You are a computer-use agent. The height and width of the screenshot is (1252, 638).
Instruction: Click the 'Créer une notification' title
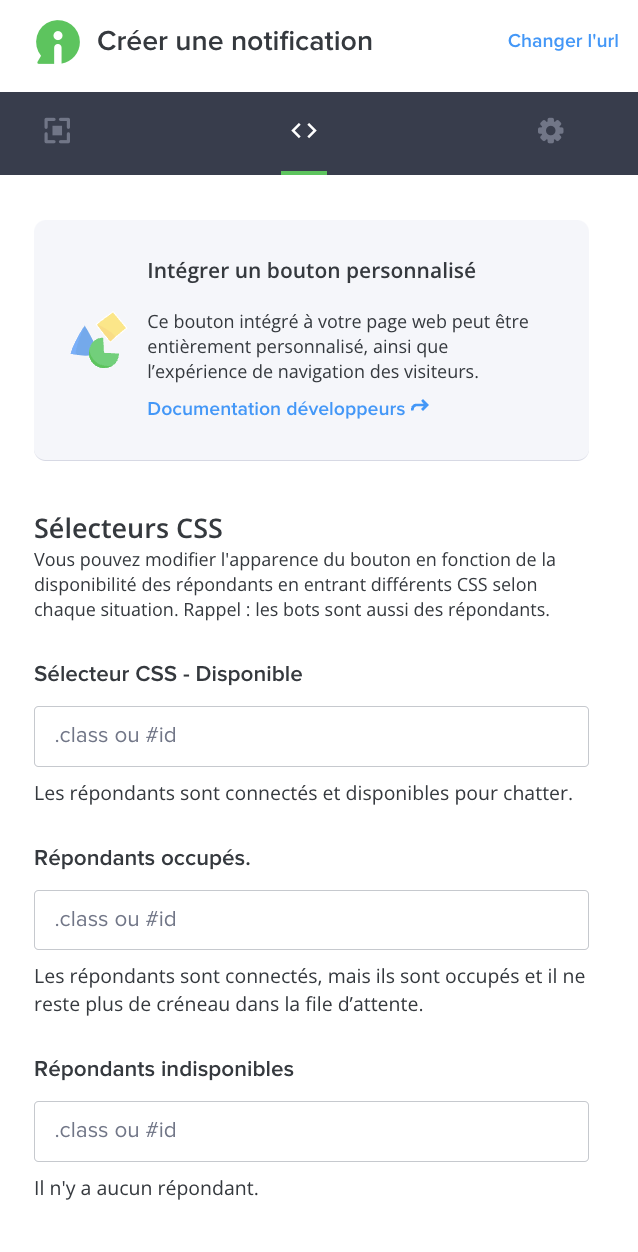point(235,41)
